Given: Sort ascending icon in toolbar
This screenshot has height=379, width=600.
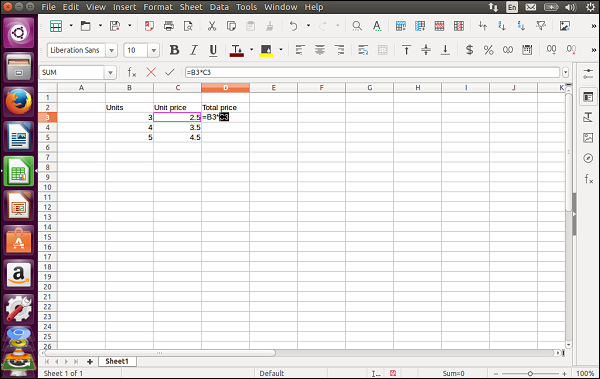Looking at the screenshot, I should pyautogui.click(x=502, y=26).
